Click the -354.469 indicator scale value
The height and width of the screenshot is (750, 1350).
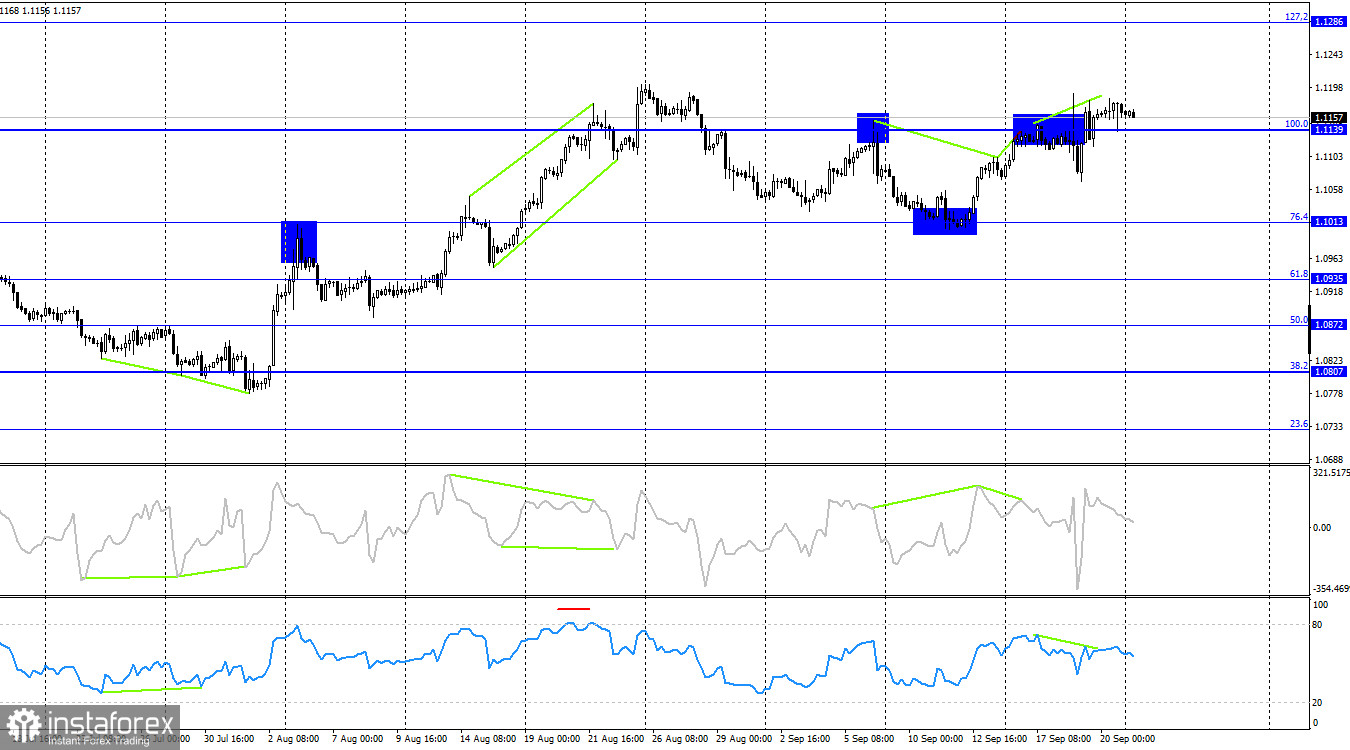pos(1331,589)
